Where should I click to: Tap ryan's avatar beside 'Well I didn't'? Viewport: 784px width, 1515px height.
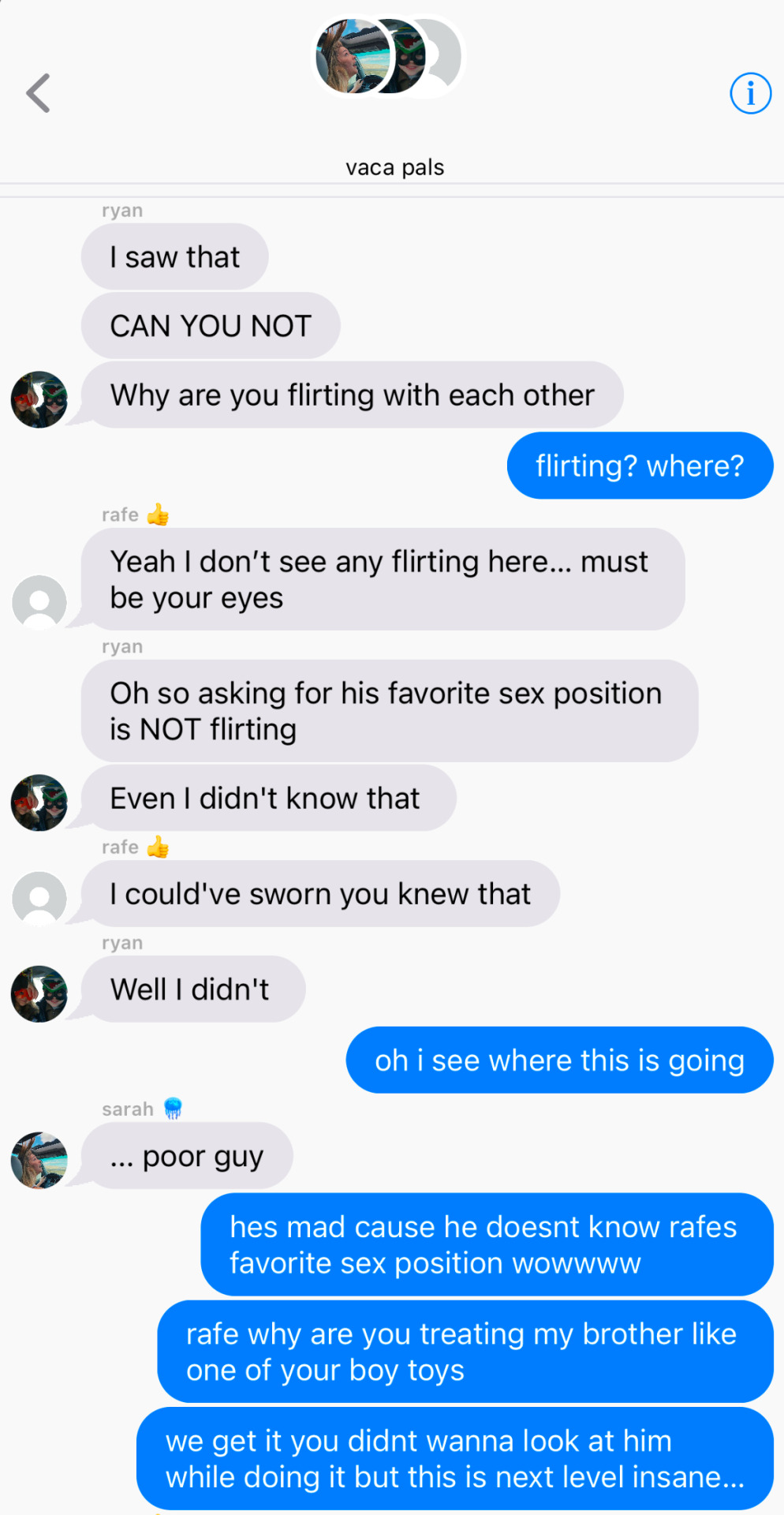tap(39, 994)
